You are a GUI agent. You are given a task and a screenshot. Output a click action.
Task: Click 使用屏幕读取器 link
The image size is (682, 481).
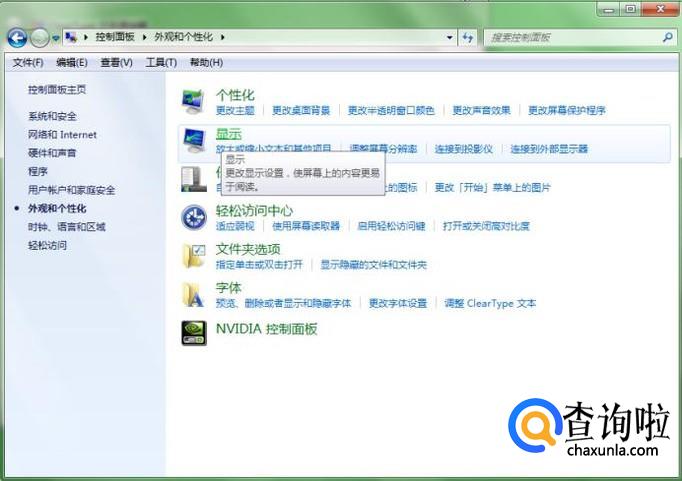(306, 226)
